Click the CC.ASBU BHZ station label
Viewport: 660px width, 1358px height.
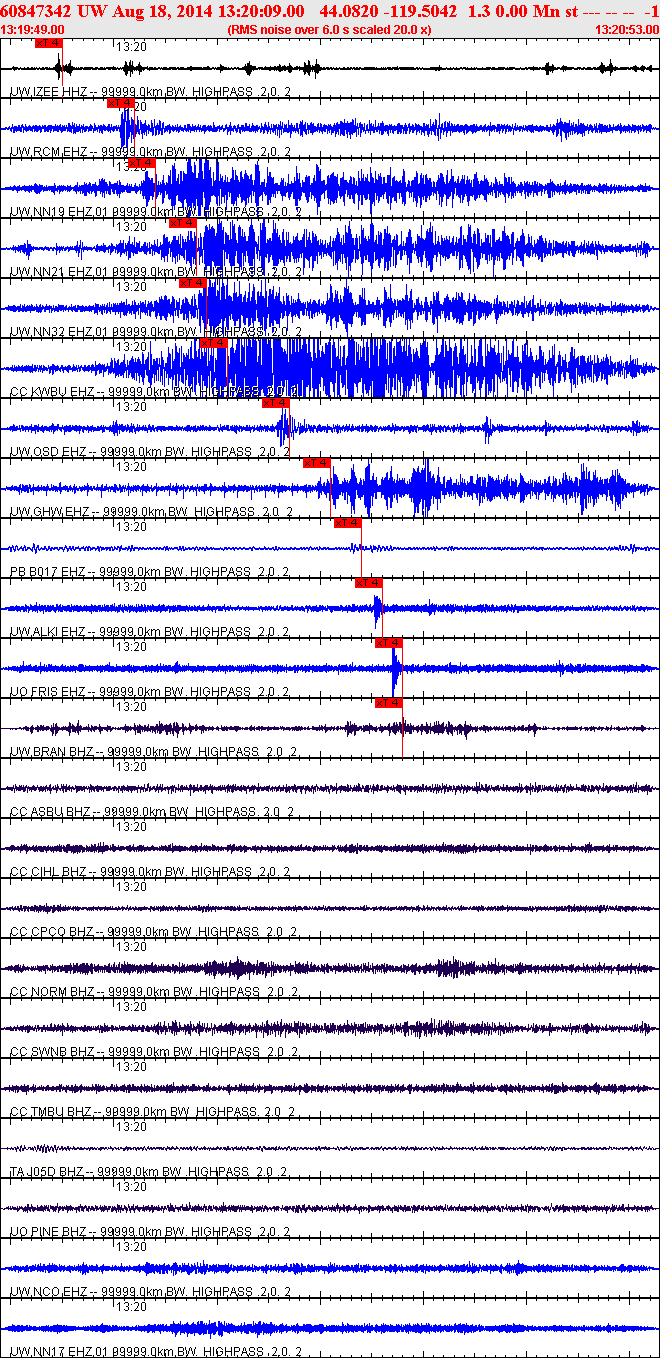[52, 811]
